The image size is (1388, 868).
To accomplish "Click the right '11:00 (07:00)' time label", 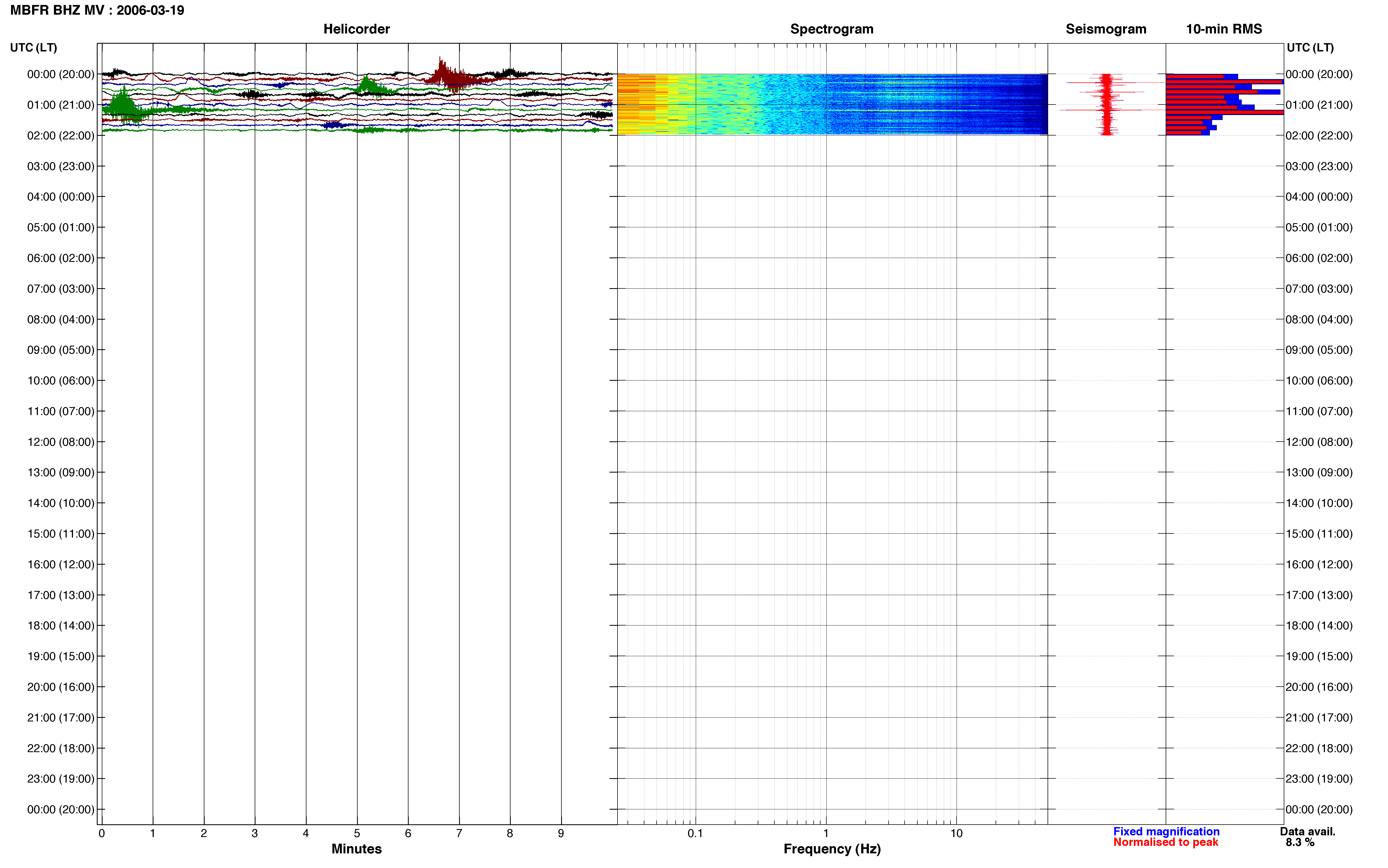I will tap(1319, 412).
